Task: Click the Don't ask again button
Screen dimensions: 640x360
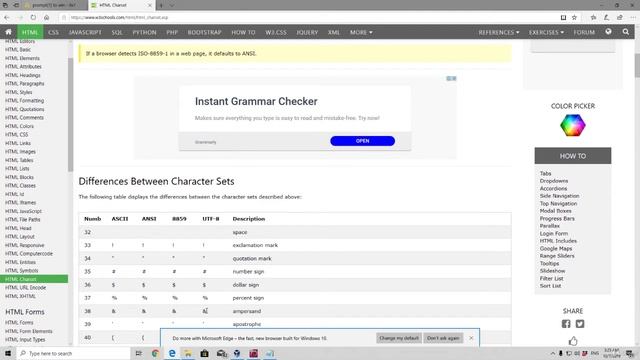Action: point(443,338)
